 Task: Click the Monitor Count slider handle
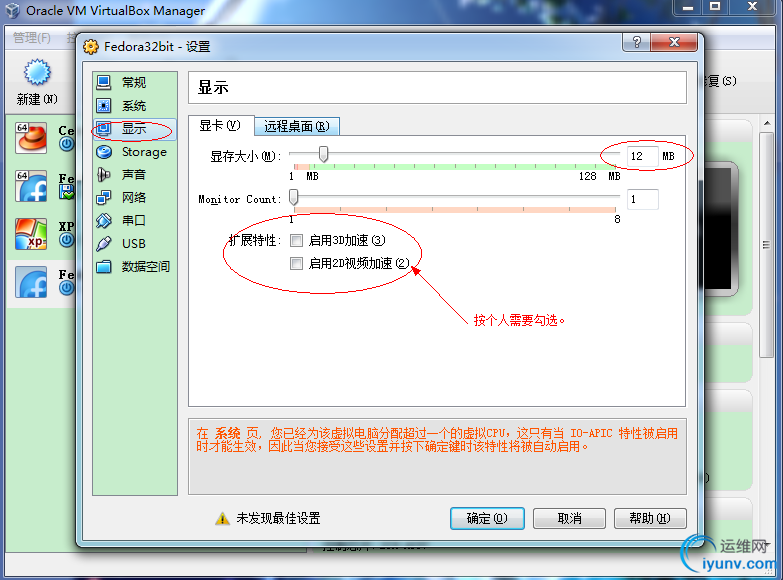pyautogui.click(x=294, y=197)
